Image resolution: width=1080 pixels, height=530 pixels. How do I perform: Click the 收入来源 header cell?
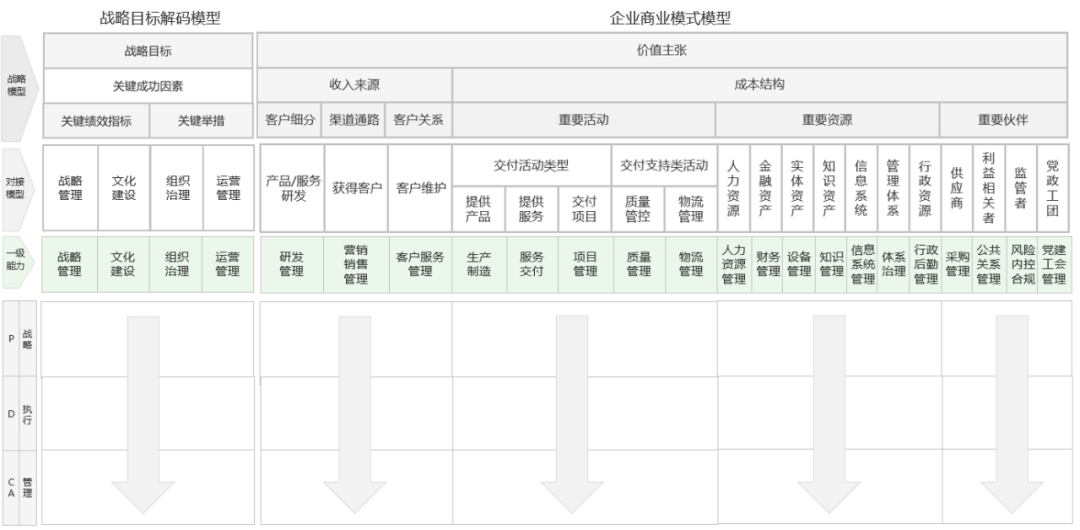(354, 85)
